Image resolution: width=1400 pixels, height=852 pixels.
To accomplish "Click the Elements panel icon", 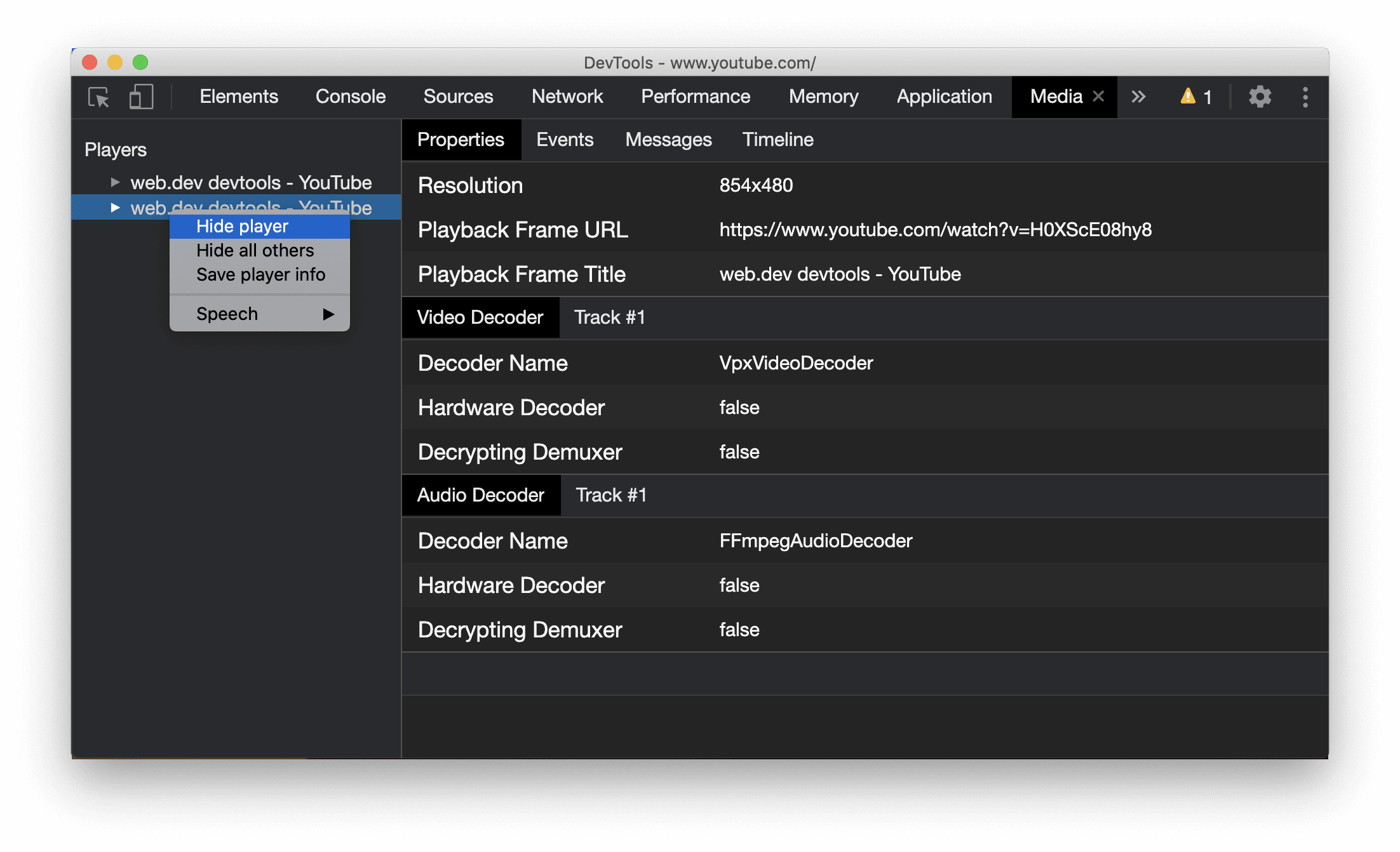I will (237, 97).
